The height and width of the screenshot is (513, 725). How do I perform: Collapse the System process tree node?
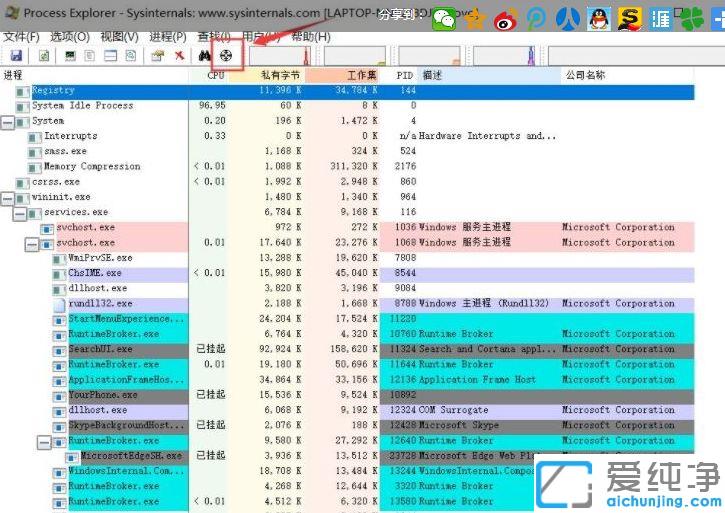[x=8, y=123]
